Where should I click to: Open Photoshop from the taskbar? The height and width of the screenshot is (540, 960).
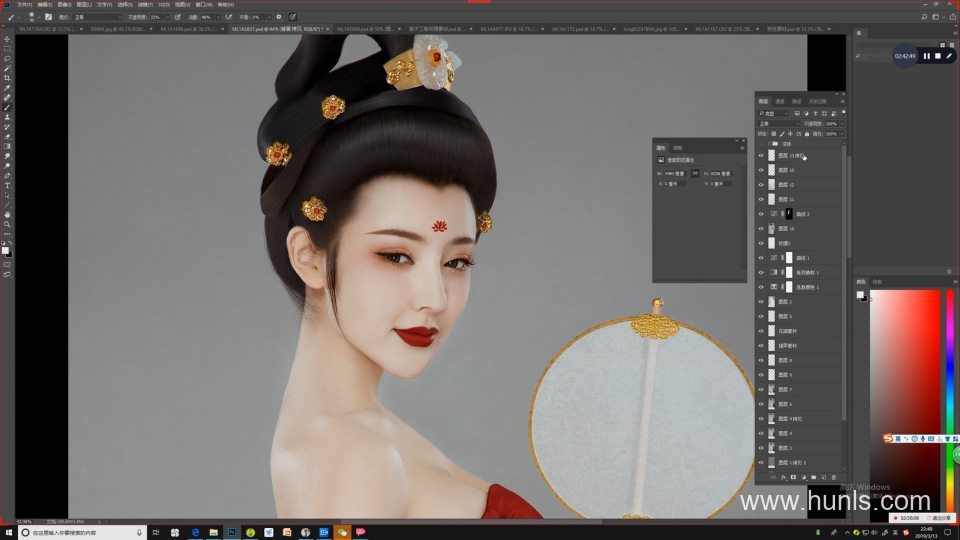232,533
